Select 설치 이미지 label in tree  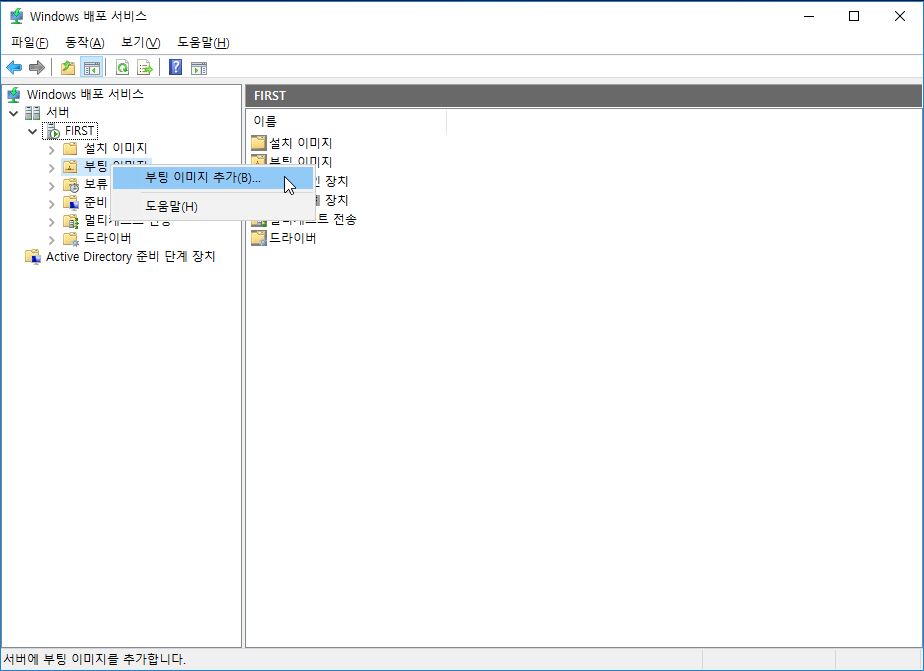[116, 148]
